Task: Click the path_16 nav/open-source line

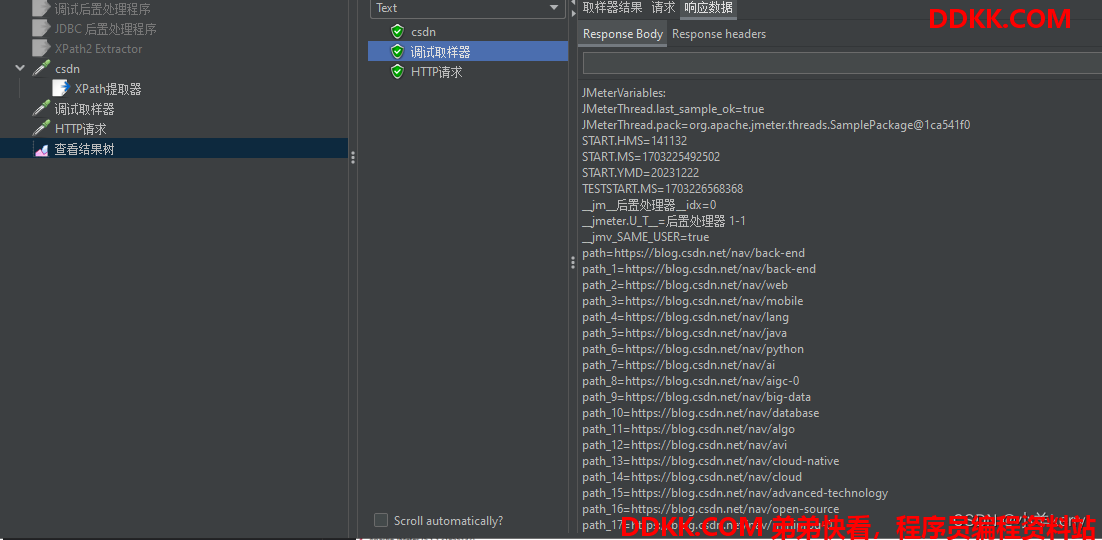Action: (x=711, y=509)
